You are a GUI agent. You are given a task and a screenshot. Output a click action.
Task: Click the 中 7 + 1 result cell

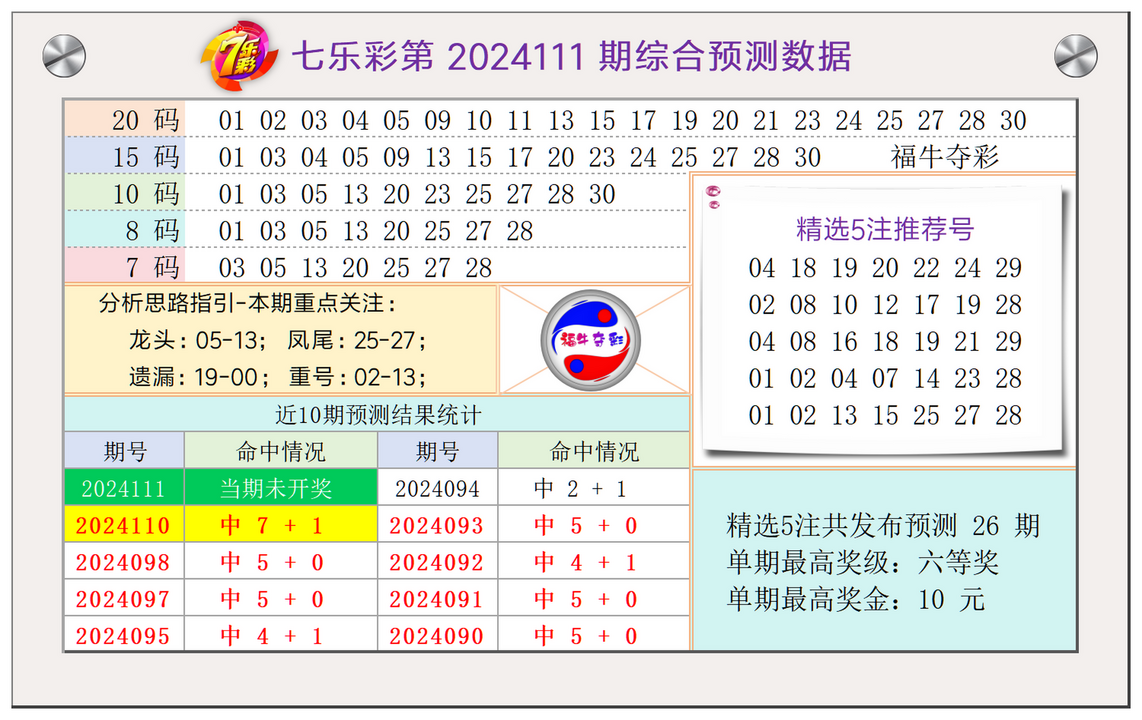281,525
